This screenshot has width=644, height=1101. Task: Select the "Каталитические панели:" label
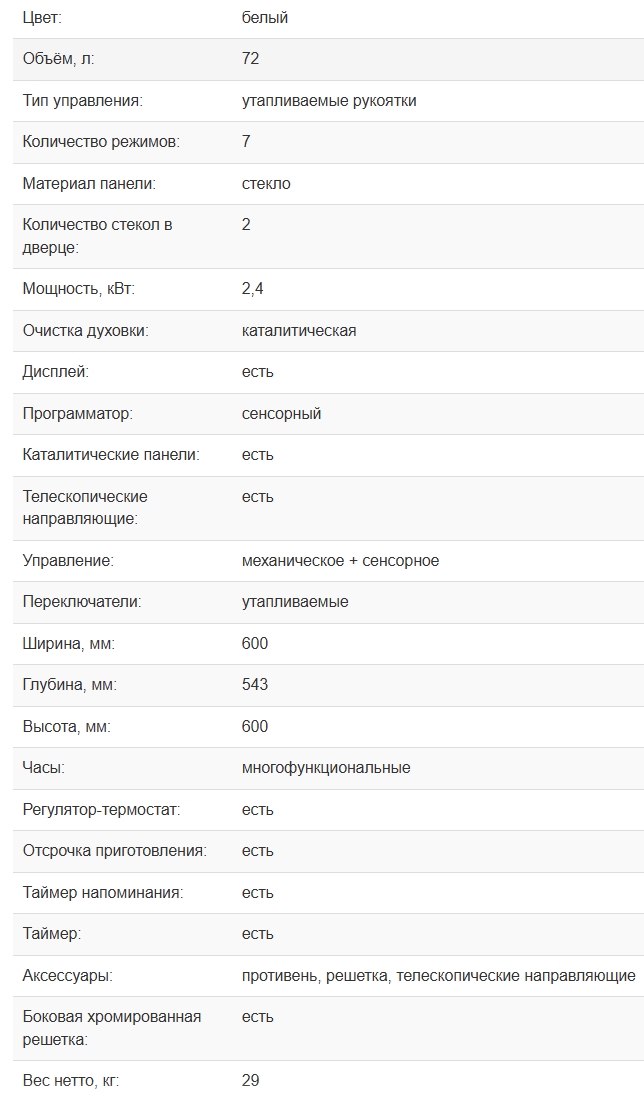tap(111, 455)
